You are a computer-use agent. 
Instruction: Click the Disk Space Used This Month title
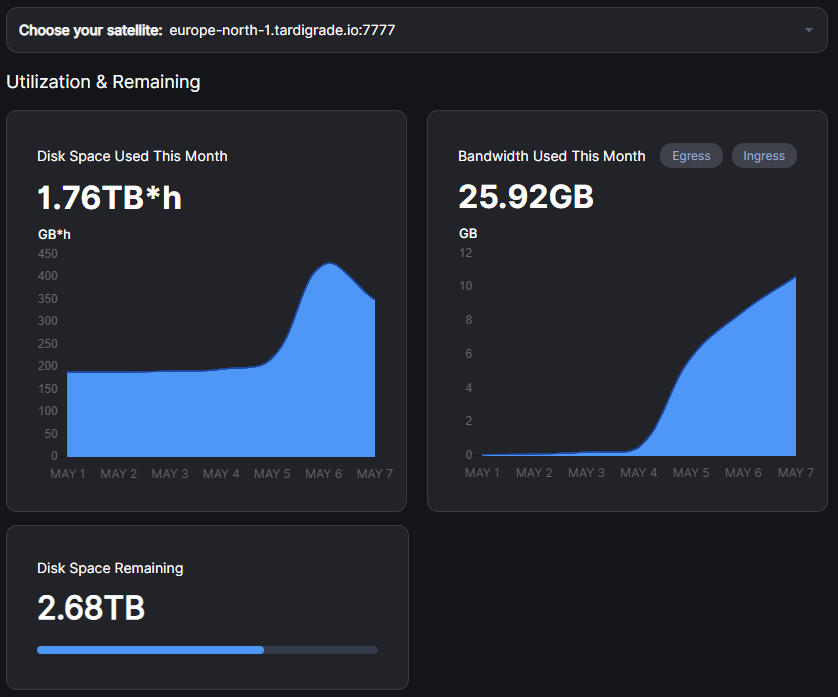[132, 156]
